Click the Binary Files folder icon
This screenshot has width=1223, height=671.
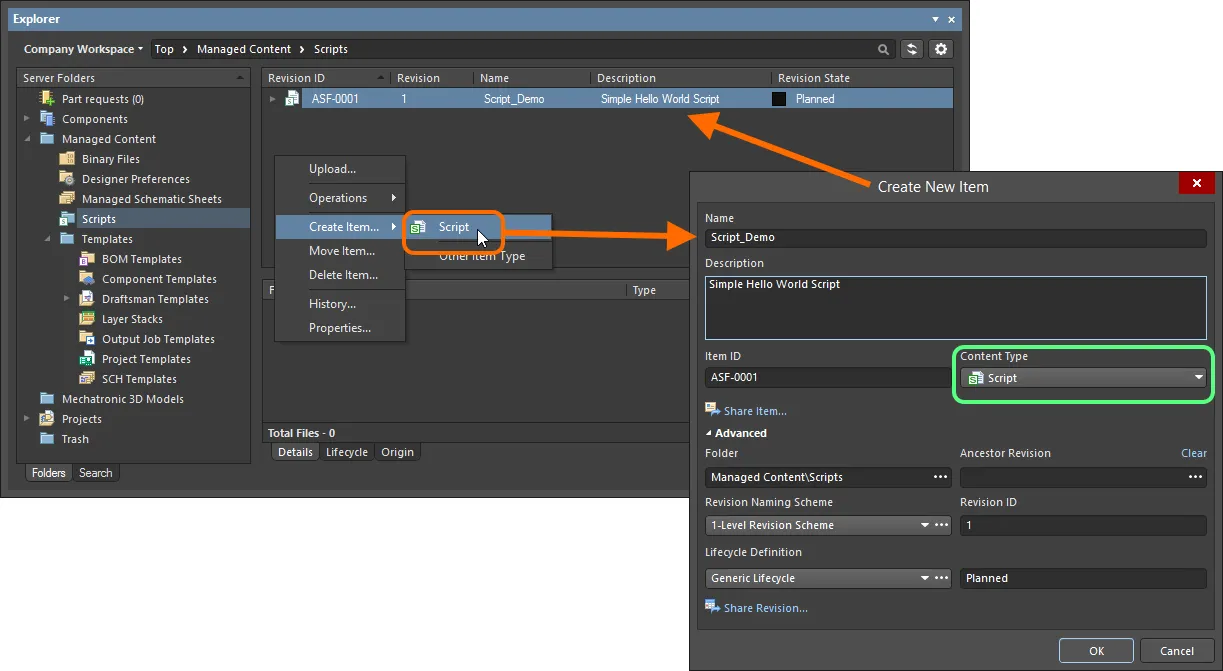[67, 159]
